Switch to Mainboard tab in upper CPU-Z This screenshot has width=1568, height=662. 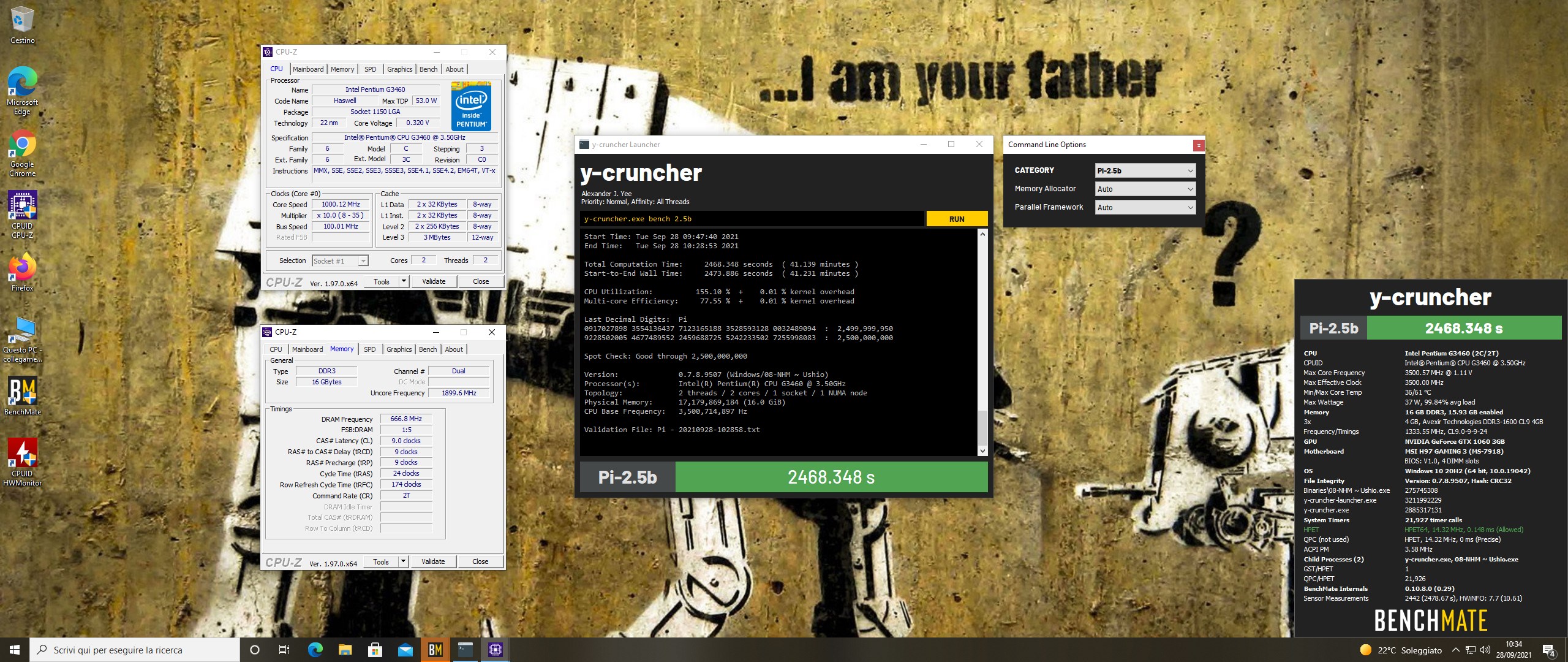308,69
